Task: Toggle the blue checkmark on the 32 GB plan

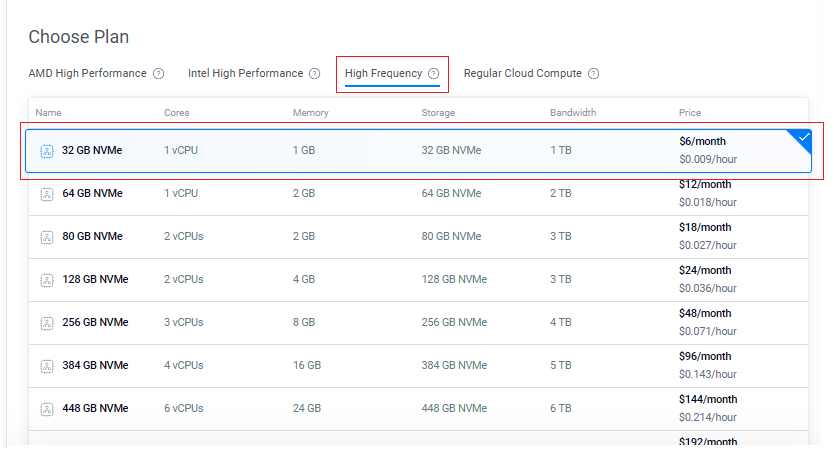Action: pos(800,139)
